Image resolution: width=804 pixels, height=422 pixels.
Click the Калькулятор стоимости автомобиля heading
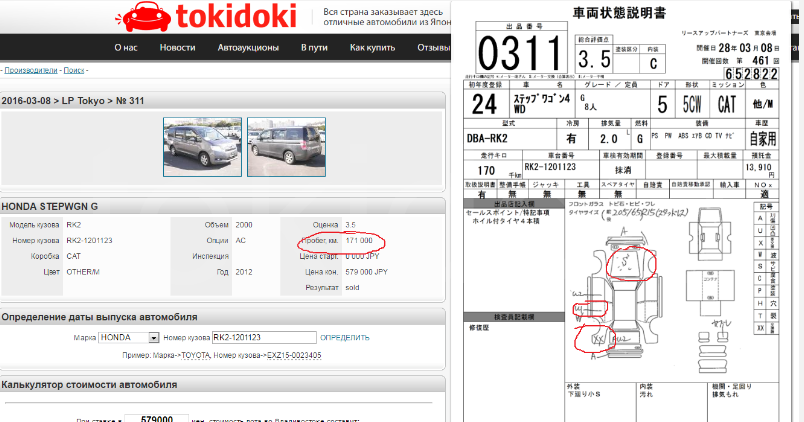[89, 385]
